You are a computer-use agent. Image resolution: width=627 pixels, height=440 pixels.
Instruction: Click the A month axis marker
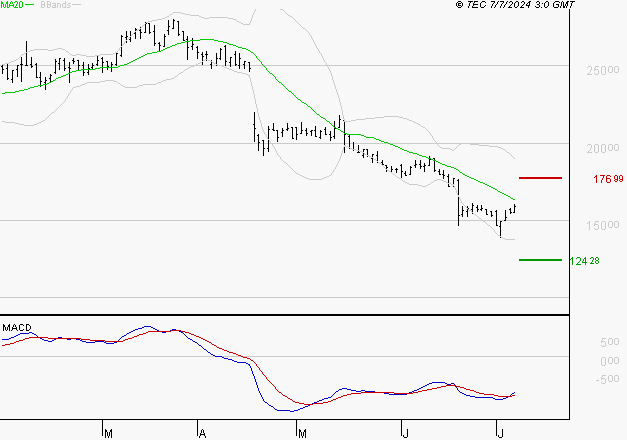point(202,433)
